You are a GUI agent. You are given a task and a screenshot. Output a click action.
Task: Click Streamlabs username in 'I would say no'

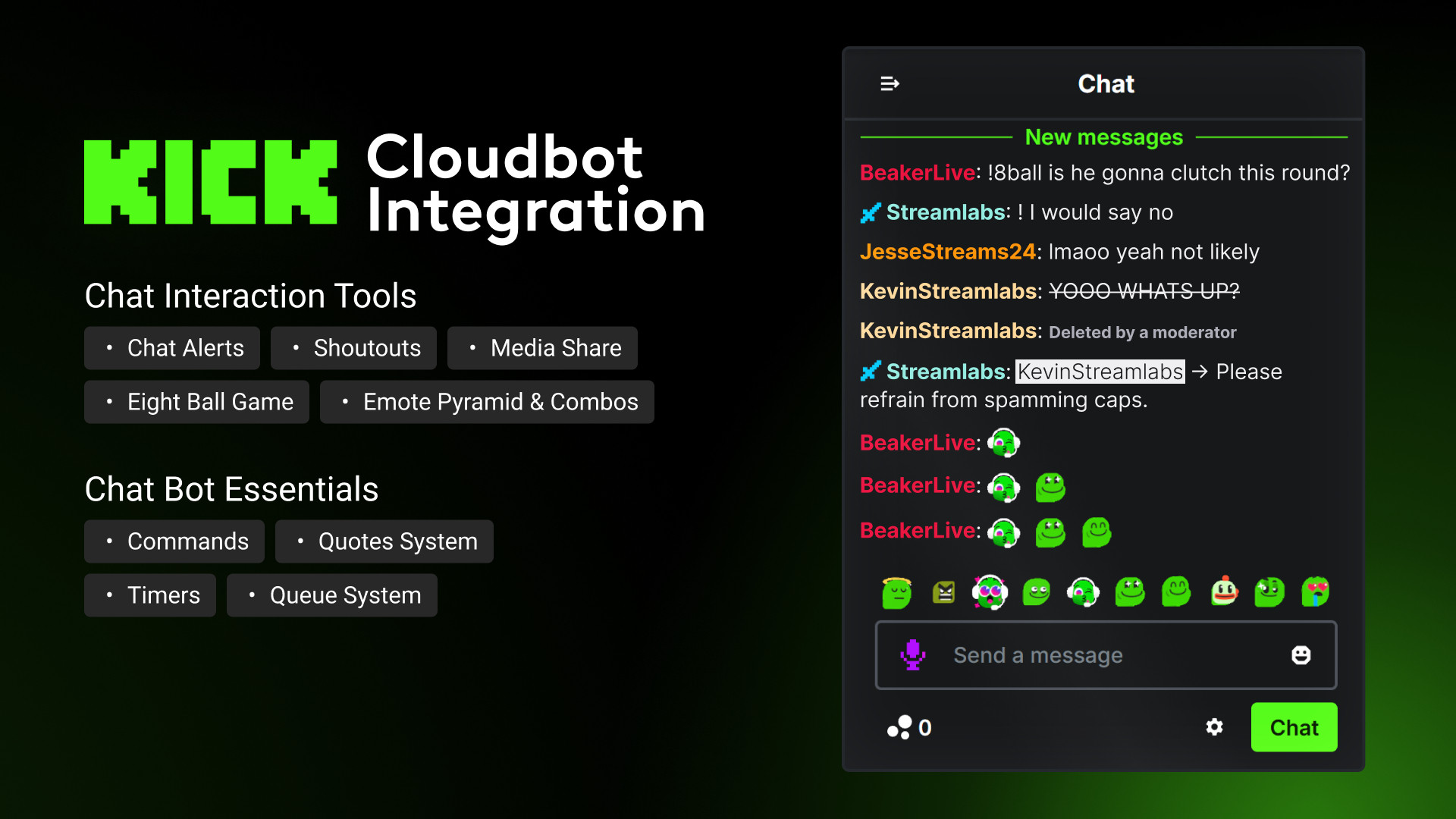(x=946, y=212)
